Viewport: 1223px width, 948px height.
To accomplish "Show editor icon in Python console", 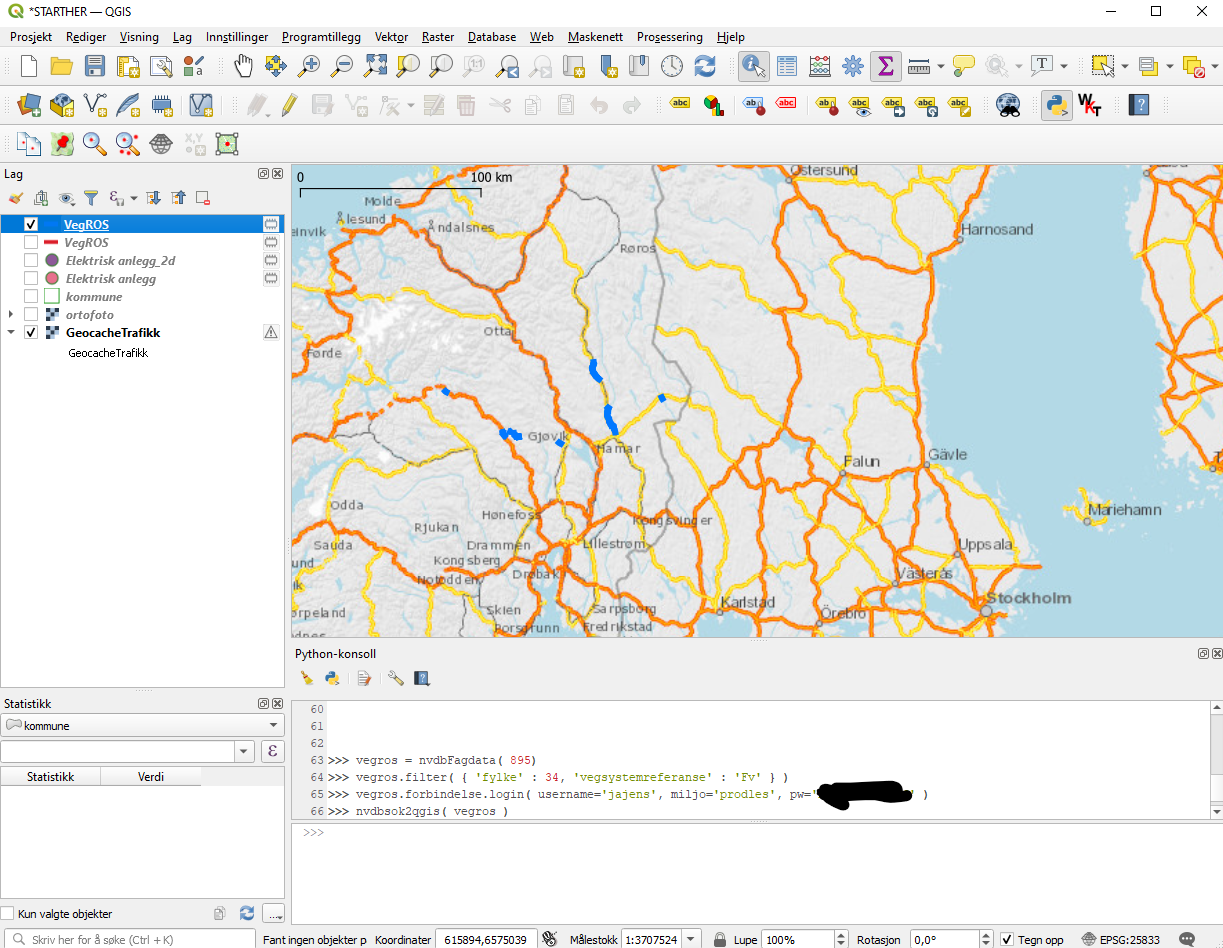I will point(364,678).
